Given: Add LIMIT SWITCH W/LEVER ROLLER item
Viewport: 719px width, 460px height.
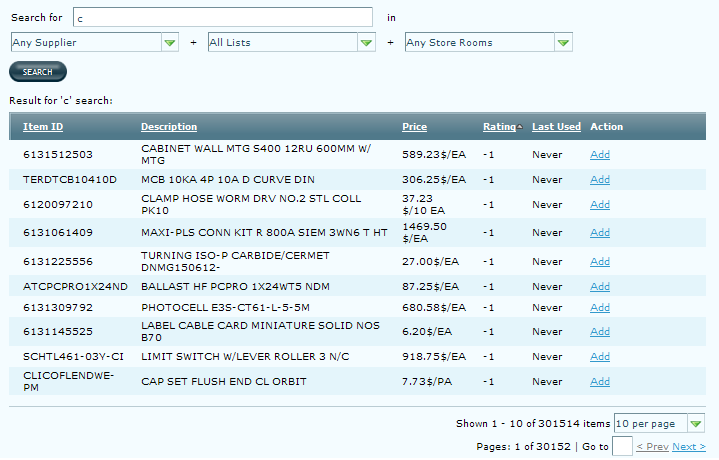Looking at the screenshot, I should tap(600, 357).
